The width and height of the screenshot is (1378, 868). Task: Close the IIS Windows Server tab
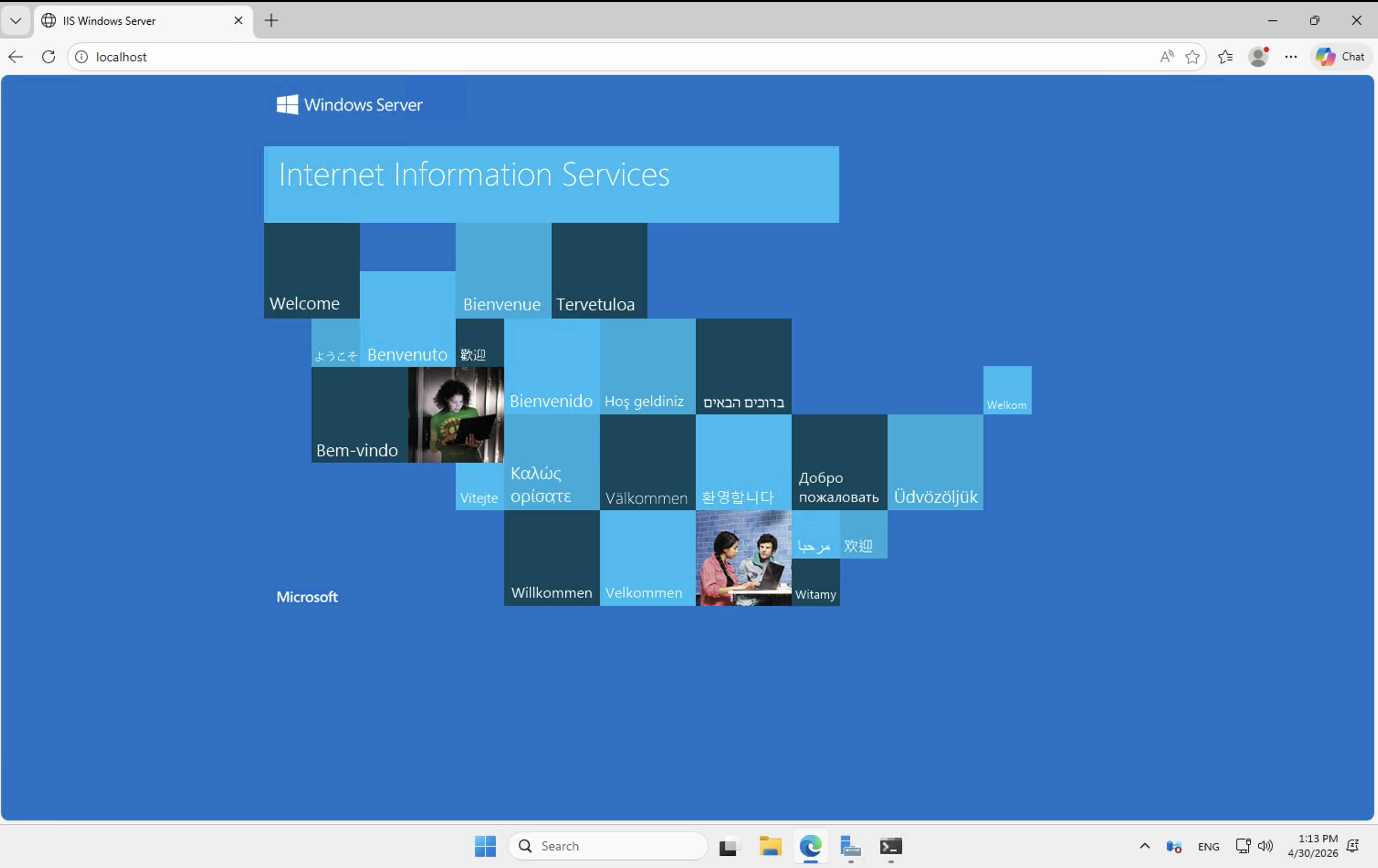coord(239,21)
